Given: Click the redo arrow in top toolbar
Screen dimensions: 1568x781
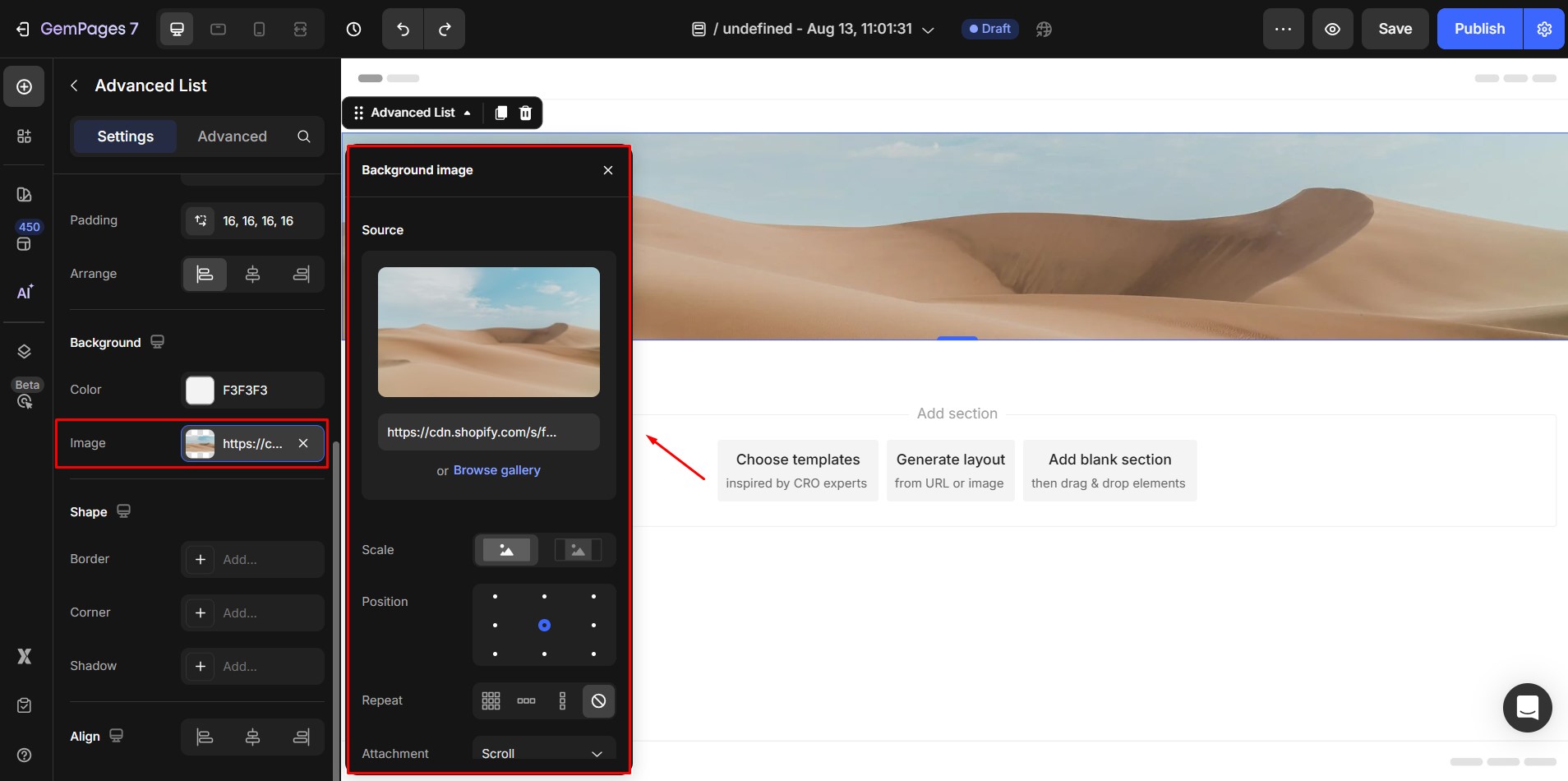Looking at the screenshot, I should [x=445, y=30].
